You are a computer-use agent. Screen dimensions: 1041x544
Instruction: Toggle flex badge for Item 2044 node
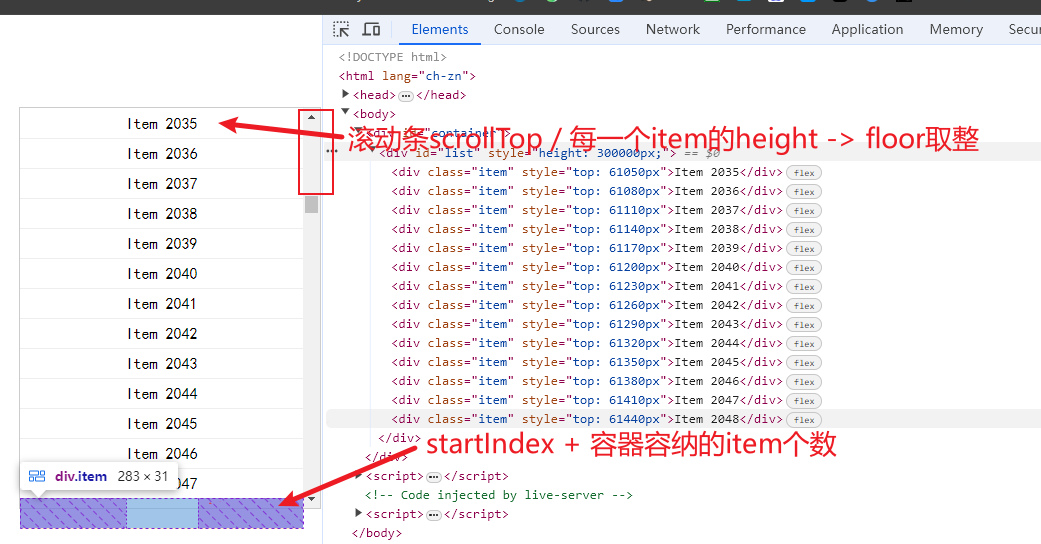(x=804, y=344)
